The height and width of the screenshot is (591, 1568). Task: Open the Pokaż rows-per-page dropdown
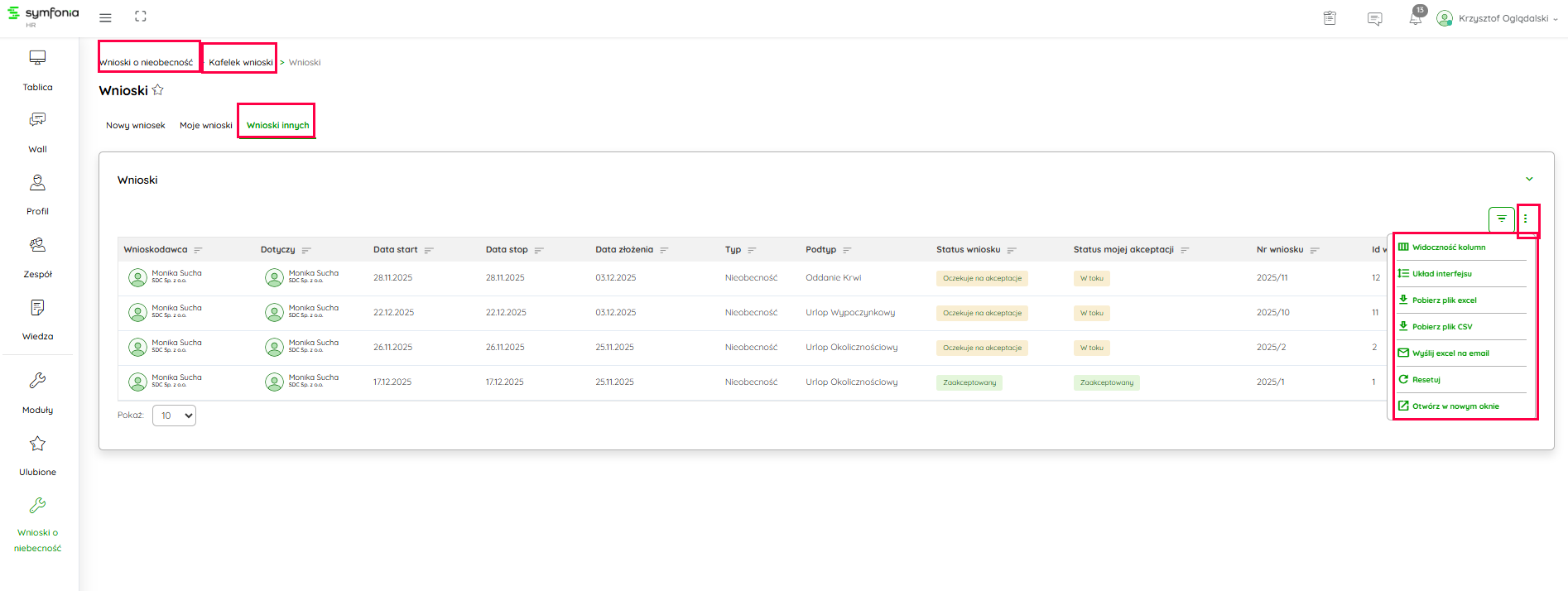(x=175, y=416)
